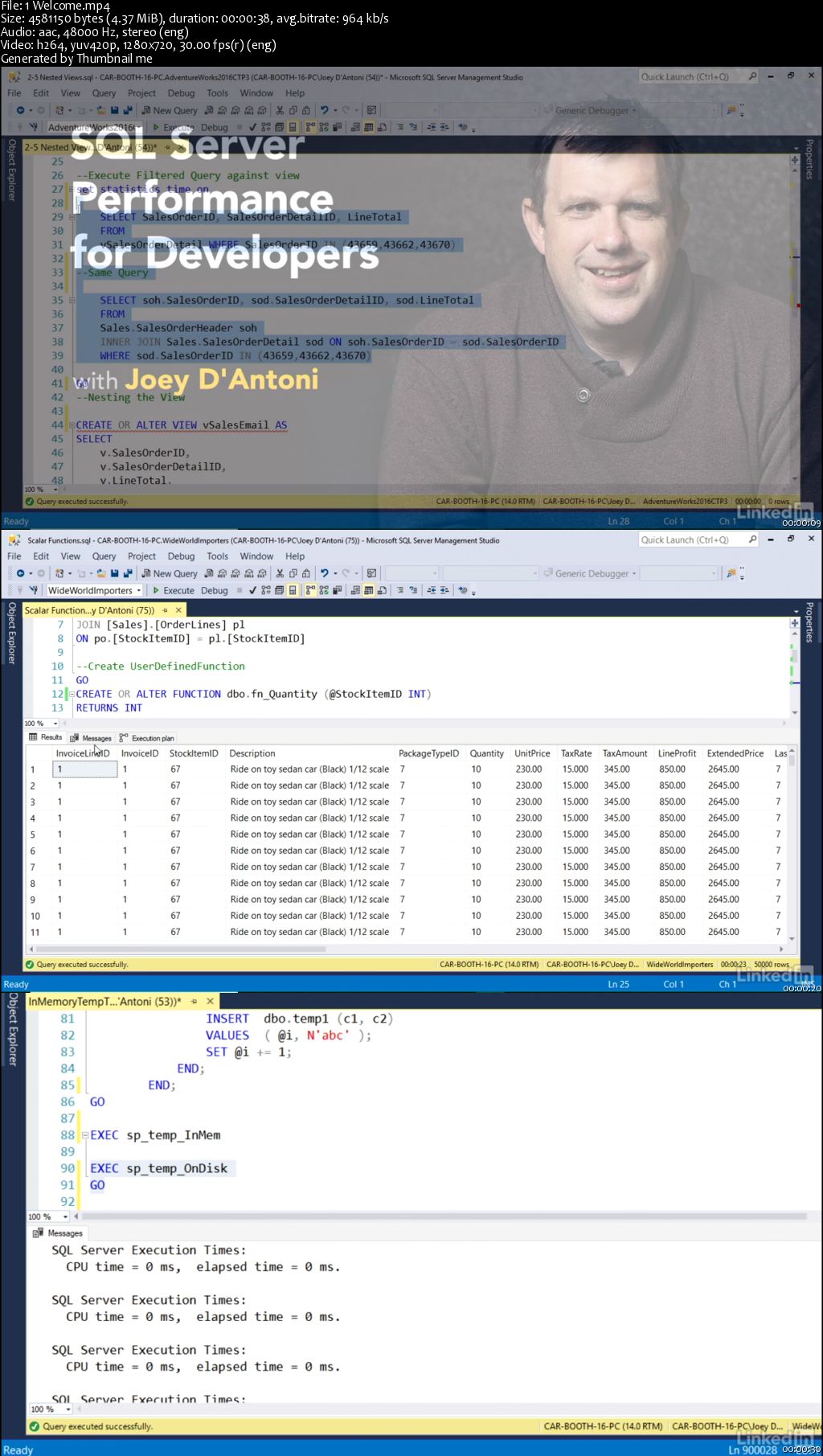Click Save All icon in Scalar Functions window
Image resolution: width=823 pixels, height=1456 pixels.
[127, 573]
